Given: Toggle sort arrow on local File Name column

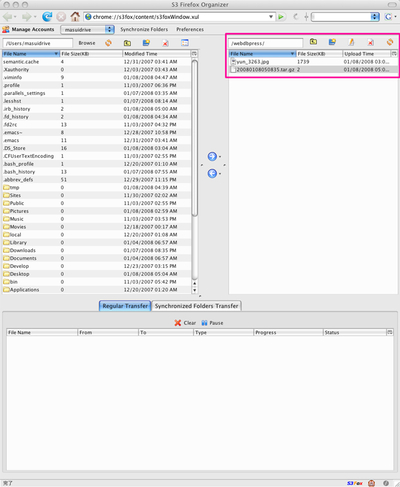Looking at the screenshot, I should pos(56,54).
